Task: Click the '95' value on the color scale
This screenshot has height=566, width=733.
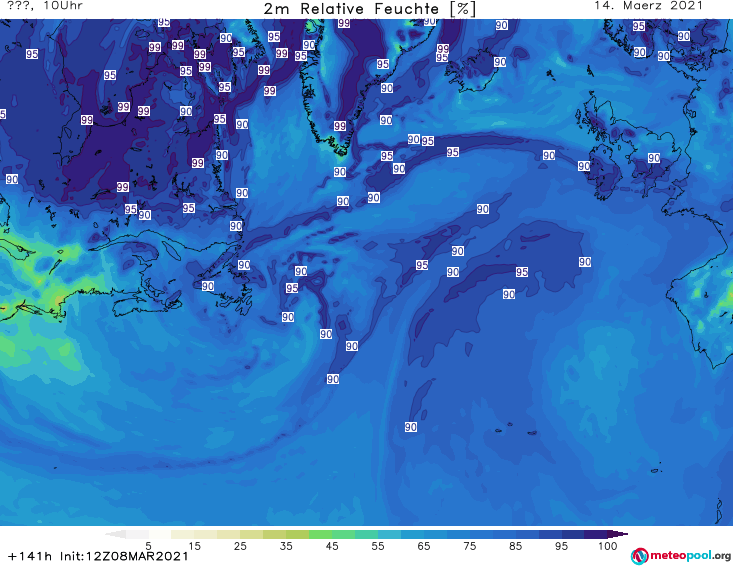Action: click(561, 546)
